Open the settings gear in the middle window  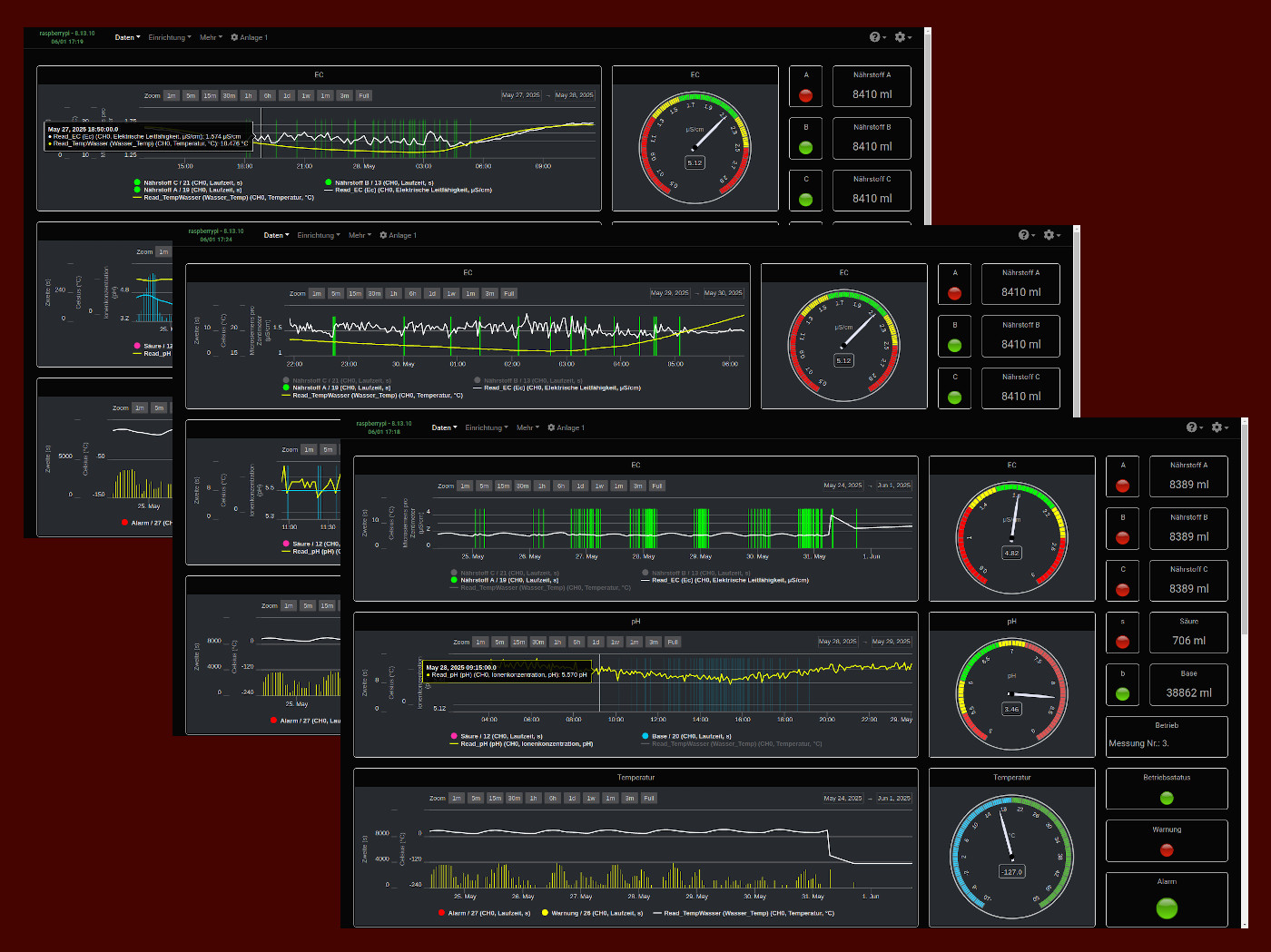[x=1049, y=235]
